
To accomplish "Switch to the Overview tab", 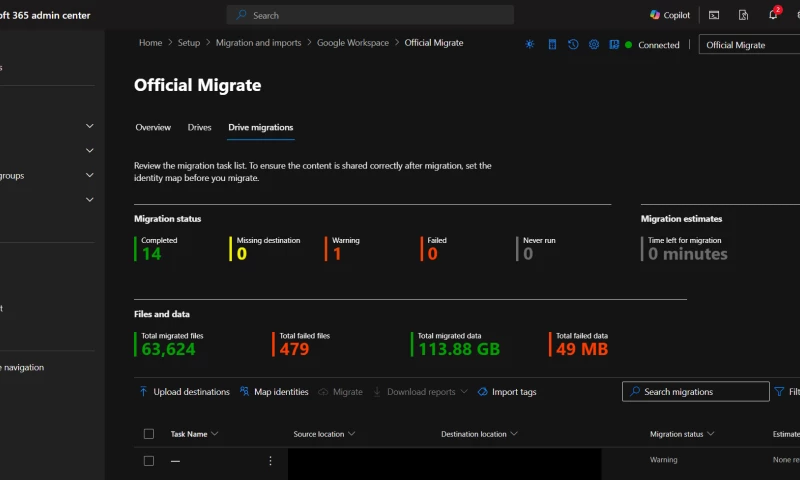I will tap(153, 128).
